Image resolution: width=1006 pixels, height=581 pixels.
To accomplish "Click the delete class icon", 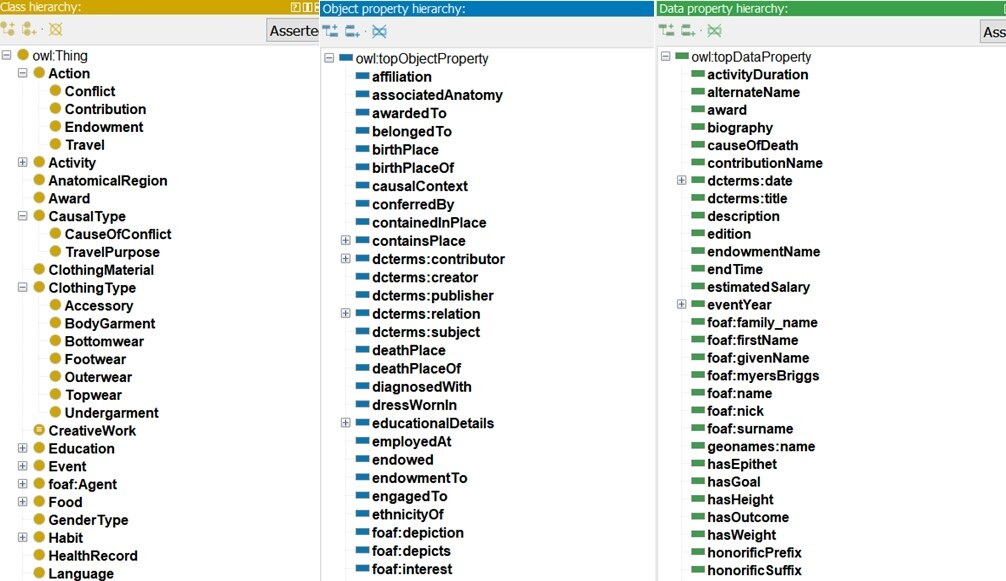I will click(55, 30).
